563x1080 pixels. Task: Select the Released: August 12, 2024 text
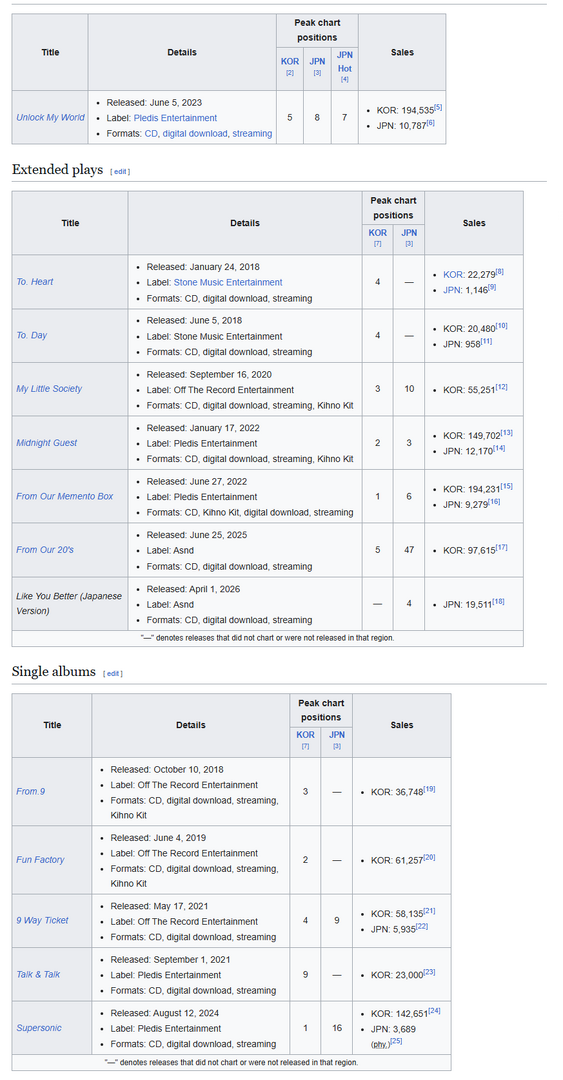[165, 1013]
